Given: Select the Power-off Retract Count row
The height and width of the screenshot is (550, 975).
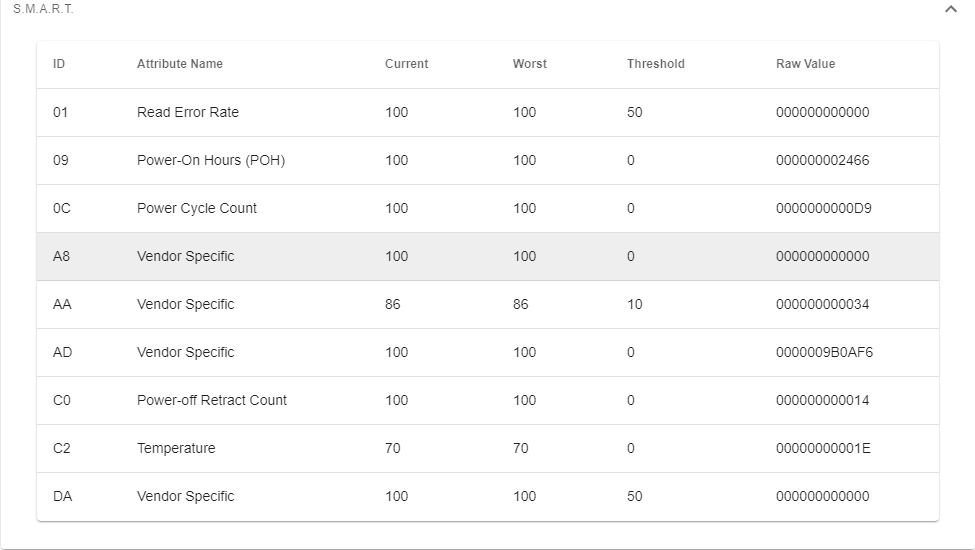Looking at the screenshot, I should tap(212, 400).
